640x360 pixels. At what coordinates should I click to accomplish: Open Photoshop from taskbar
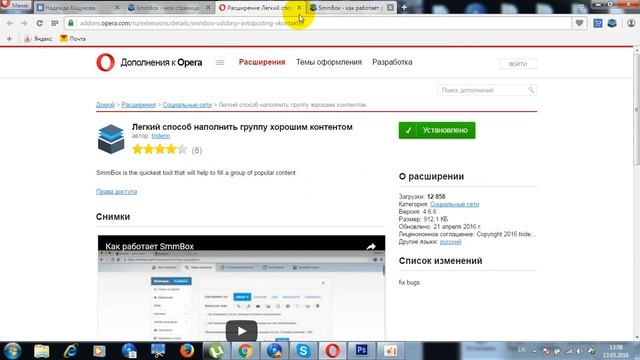pos(361,350)
